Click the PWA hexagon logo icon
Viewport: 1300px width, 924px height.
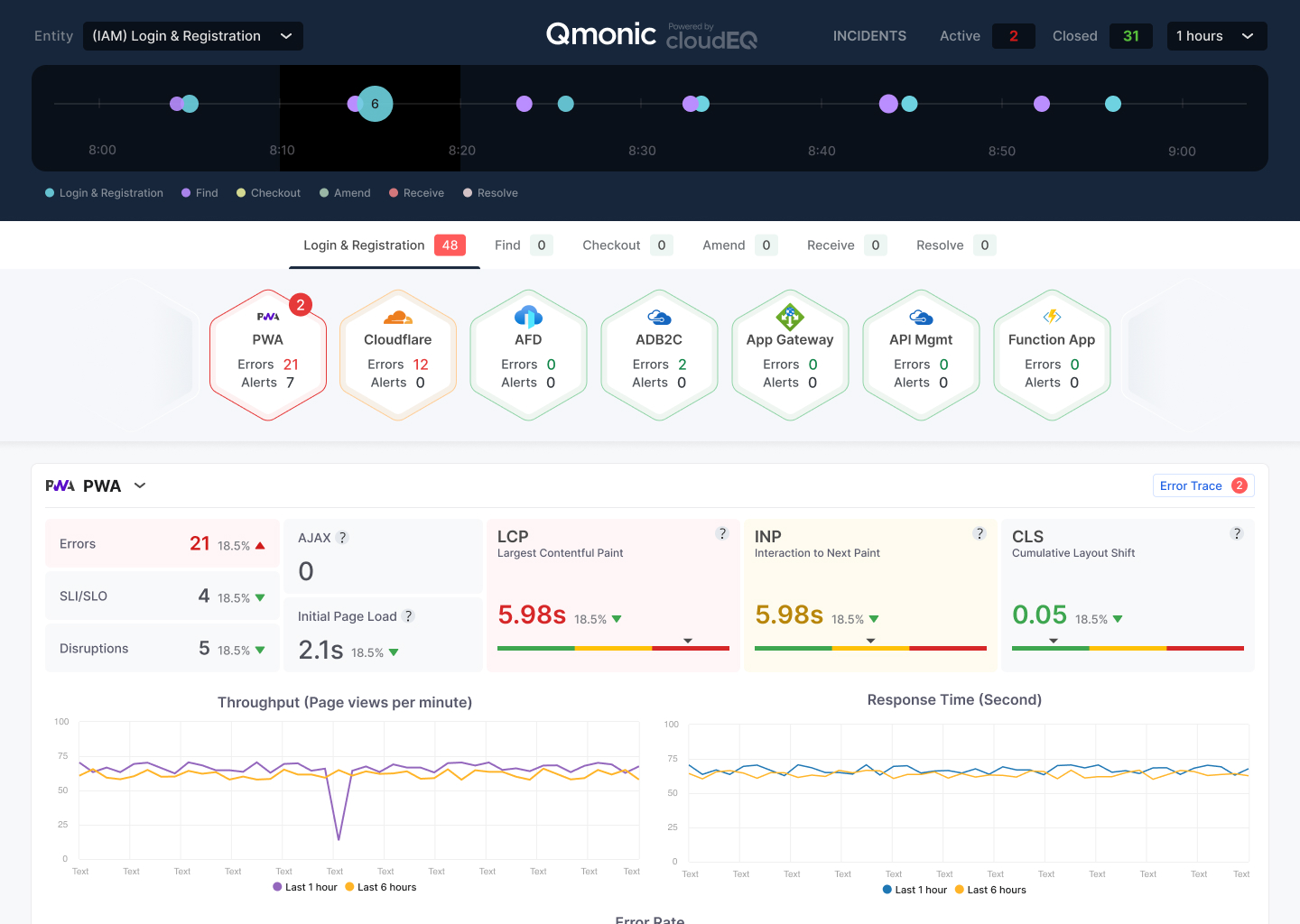(268, 317)
